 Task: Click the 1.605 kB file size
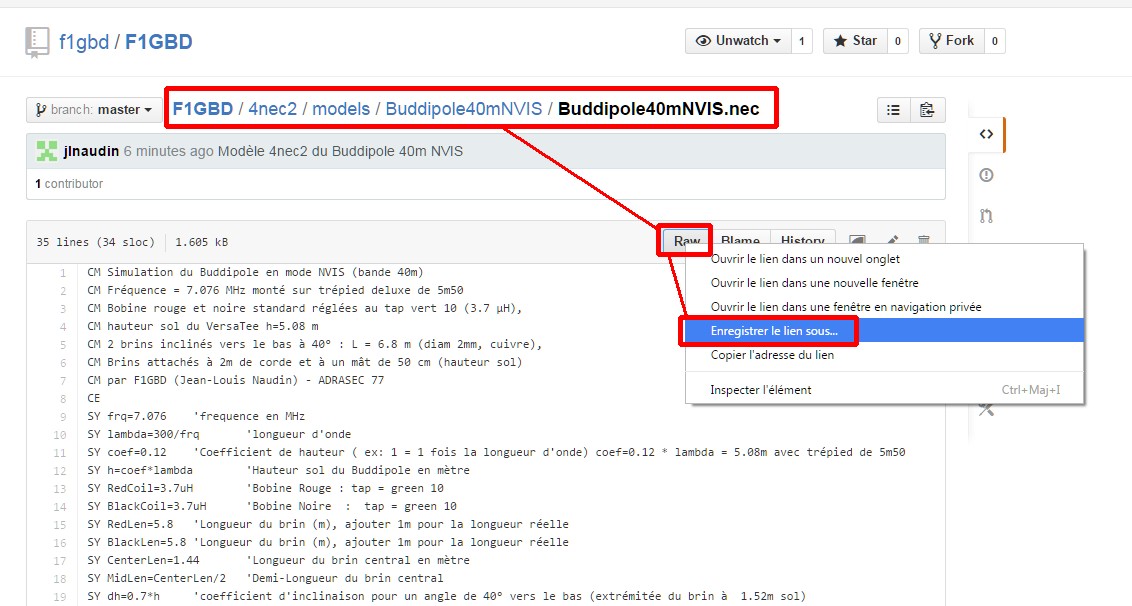pos(201,242)
